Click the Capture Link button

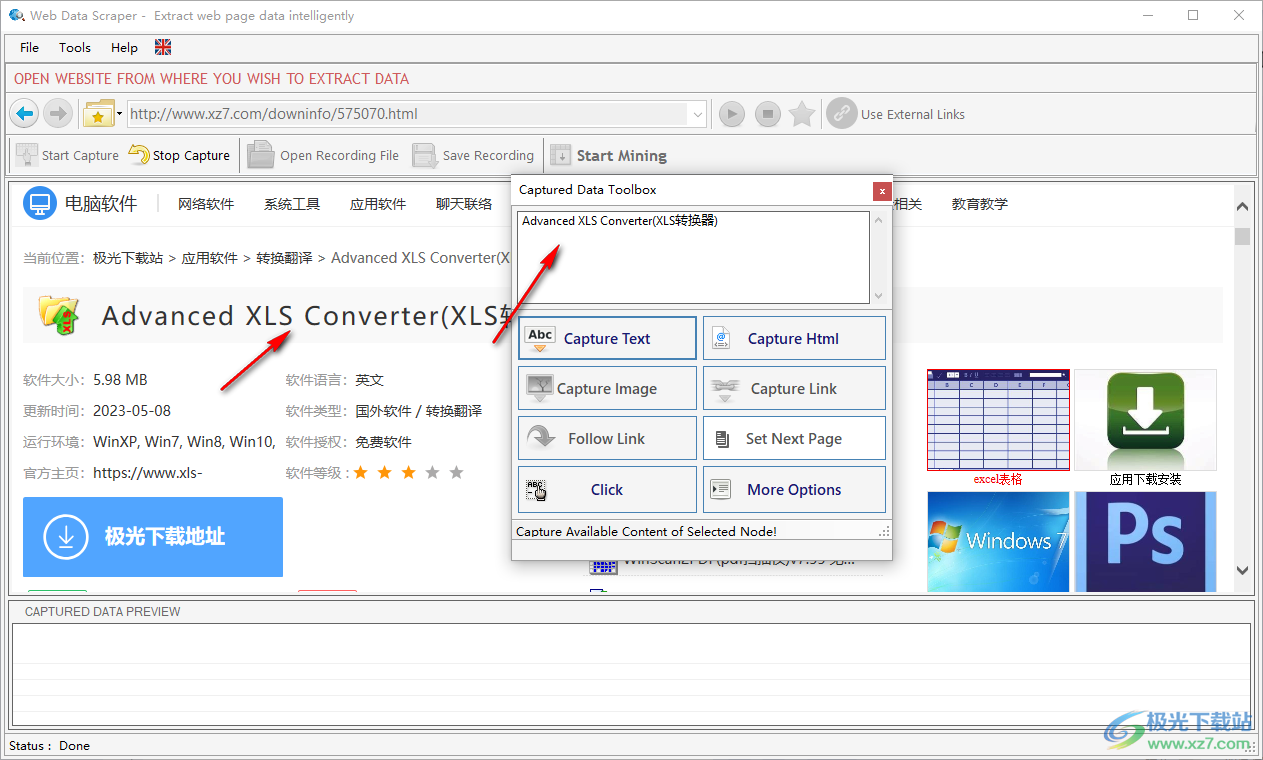(x=794, y=388)
